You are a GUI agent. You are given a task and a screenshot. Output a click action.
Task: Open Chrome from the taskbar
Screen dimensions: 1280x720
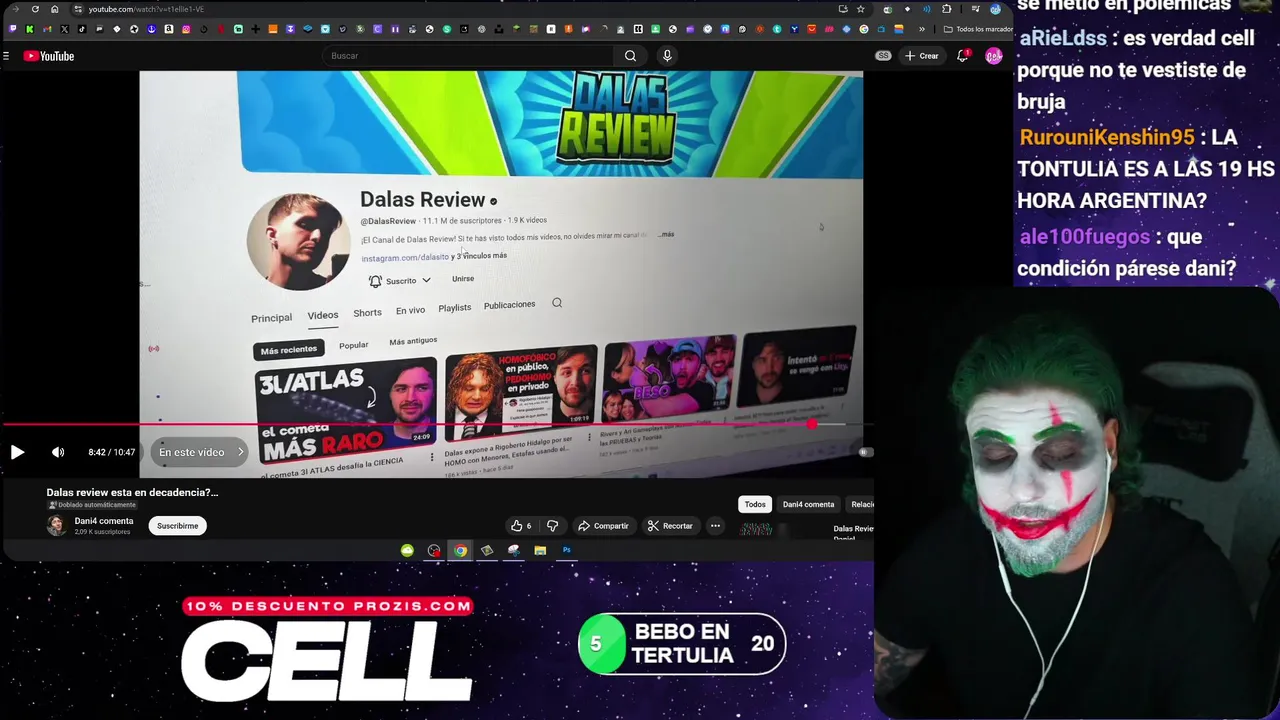(460, 550)
